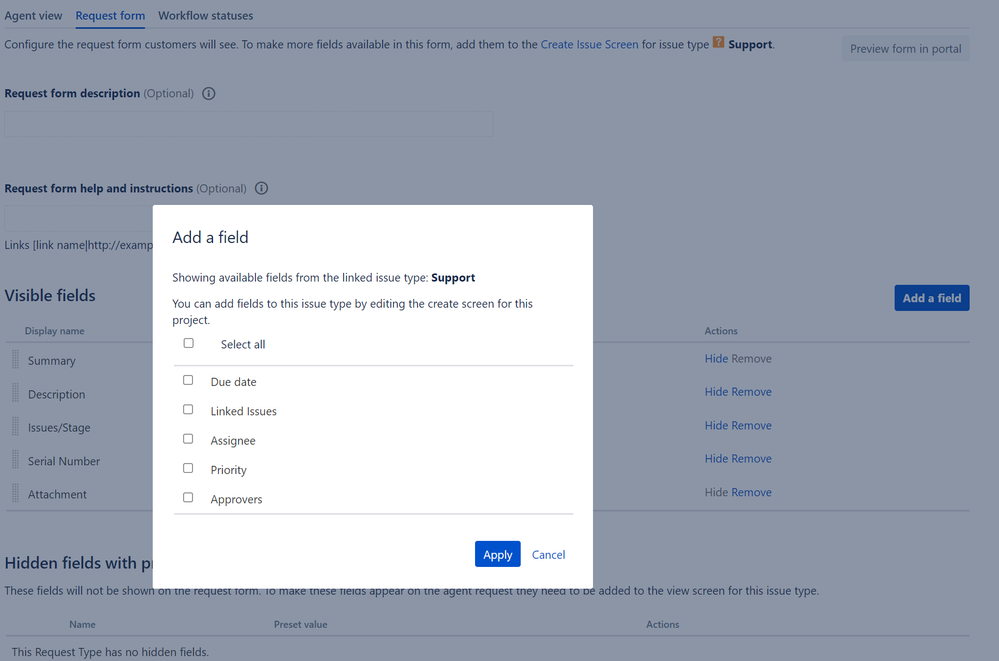Screen dimensions: 999x661
Task: Open the Workflow statuses tab
Action: [205, 15]
